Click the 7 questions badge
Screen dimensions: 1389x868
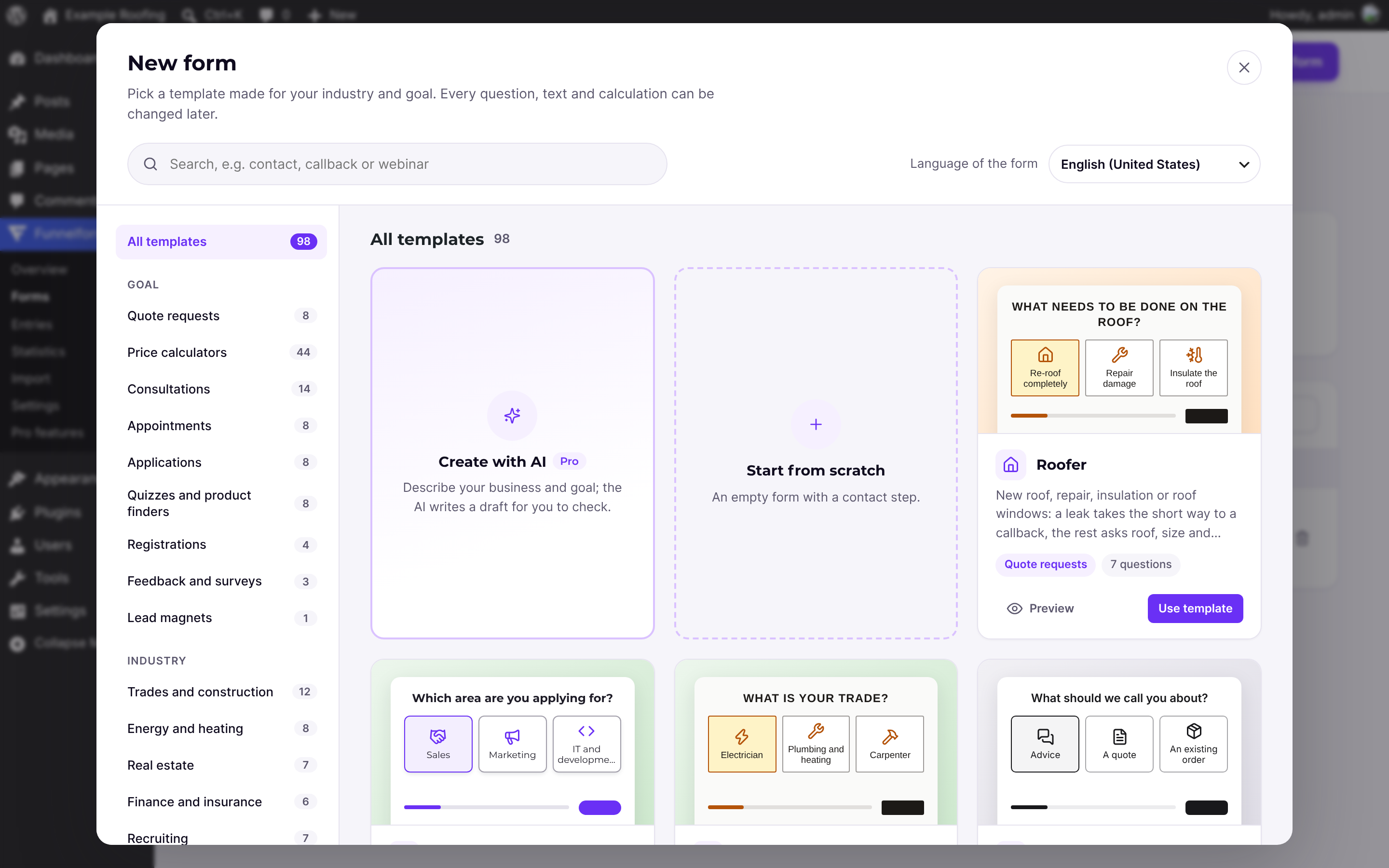click(1141, 564)
